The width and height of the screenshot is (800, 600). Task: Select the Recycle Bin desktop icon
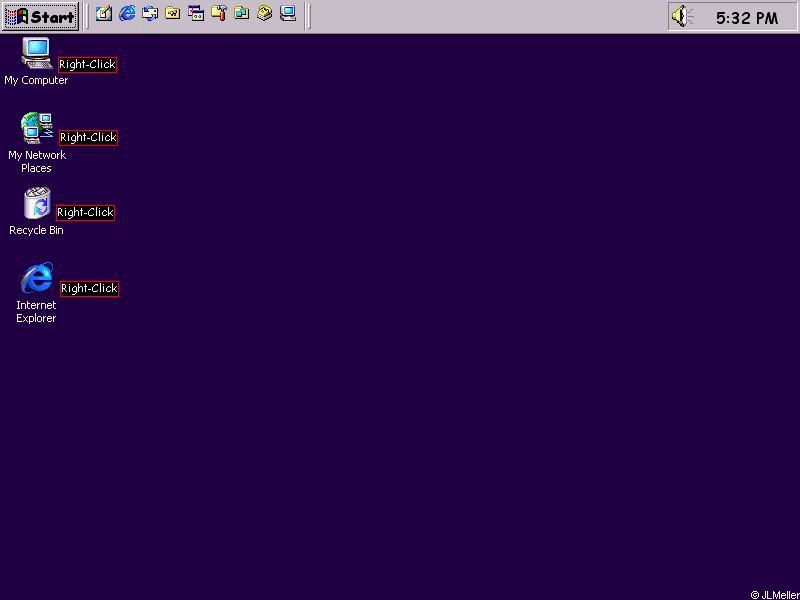pos(37,203)
